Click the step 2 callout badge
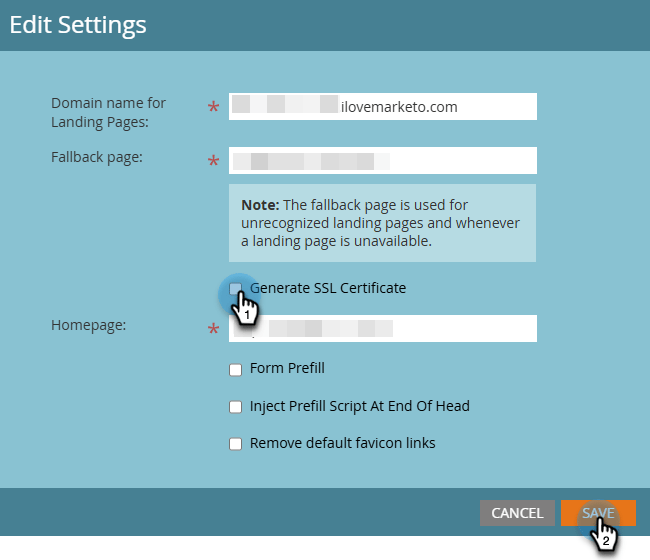Image resolution: width=650 pixels, height=560 pixels. (603, 541)
